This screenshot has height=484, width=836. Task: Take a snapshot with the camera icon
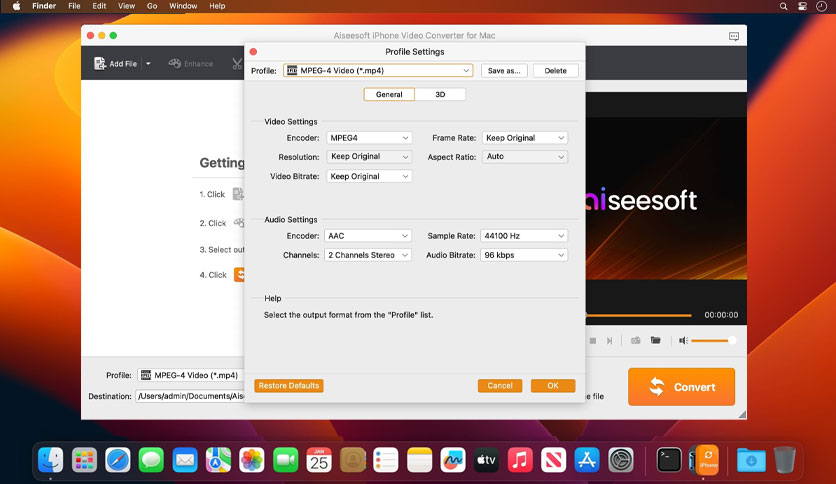pyautogui.click(x=636, y=341)
